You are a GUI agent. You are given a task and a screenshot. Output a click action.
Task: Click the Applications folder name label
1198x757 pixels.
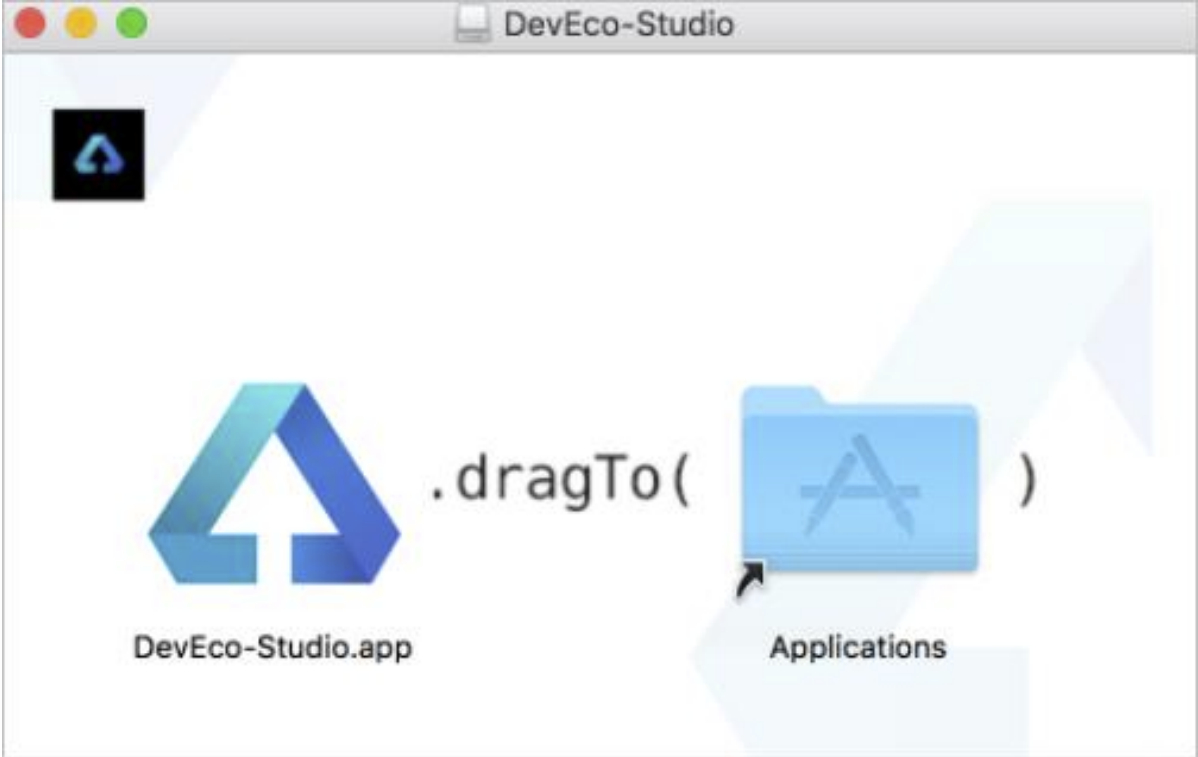click(858, 647)
